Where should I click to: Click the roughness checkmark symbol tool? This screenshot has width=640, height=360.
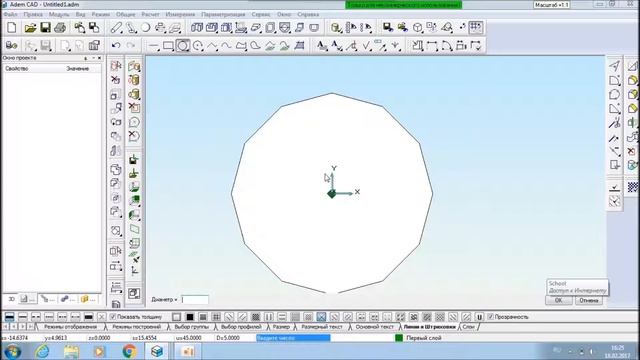pos(366,46)
